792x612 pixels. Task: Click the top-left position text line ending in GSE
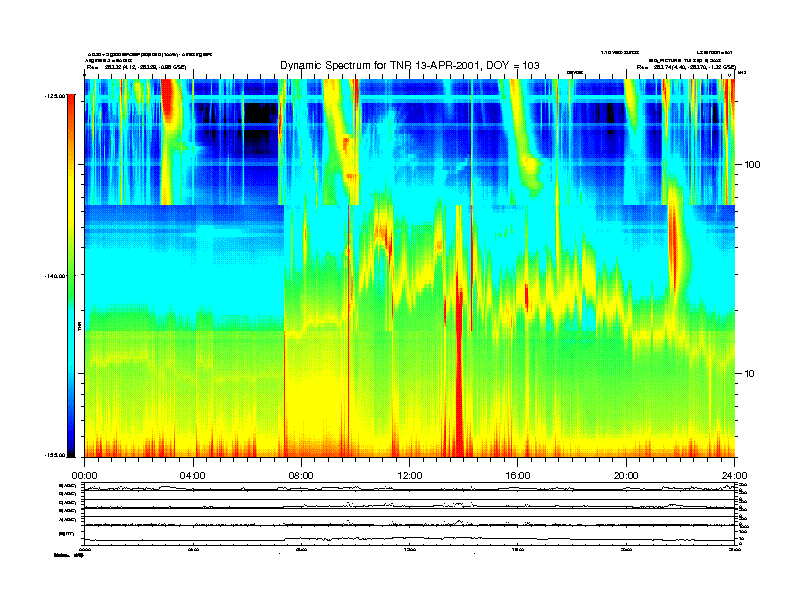136,67
